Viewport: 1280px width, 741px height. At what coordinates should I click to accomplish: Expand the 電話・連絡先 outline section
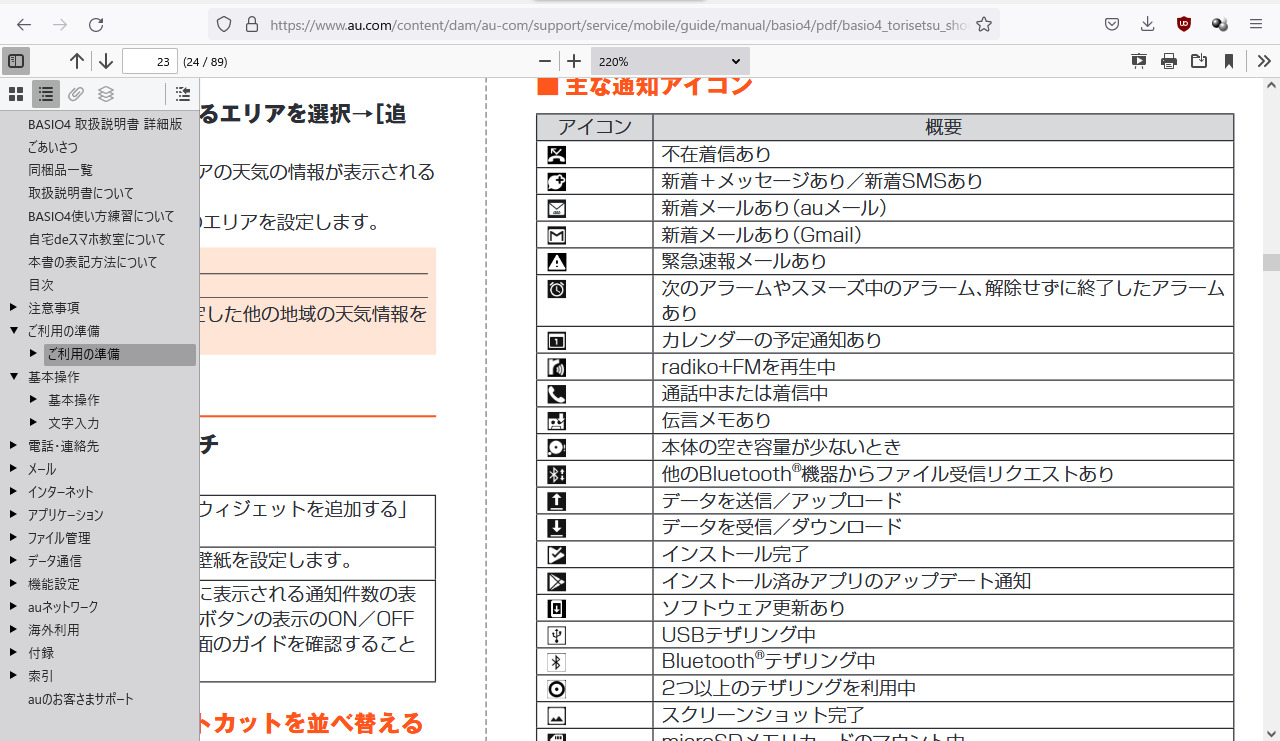[x=14, y=446]
